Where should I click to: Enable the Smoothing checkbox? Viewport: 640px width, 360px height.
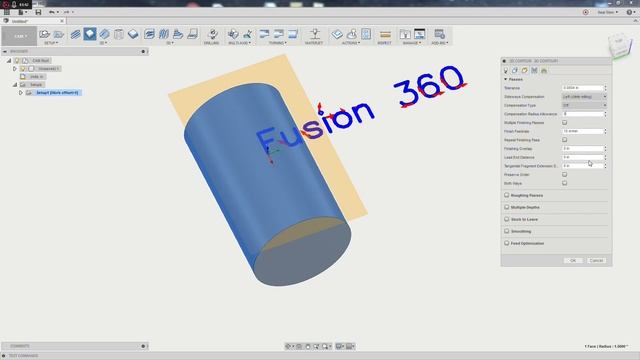(x=507, y=231)
